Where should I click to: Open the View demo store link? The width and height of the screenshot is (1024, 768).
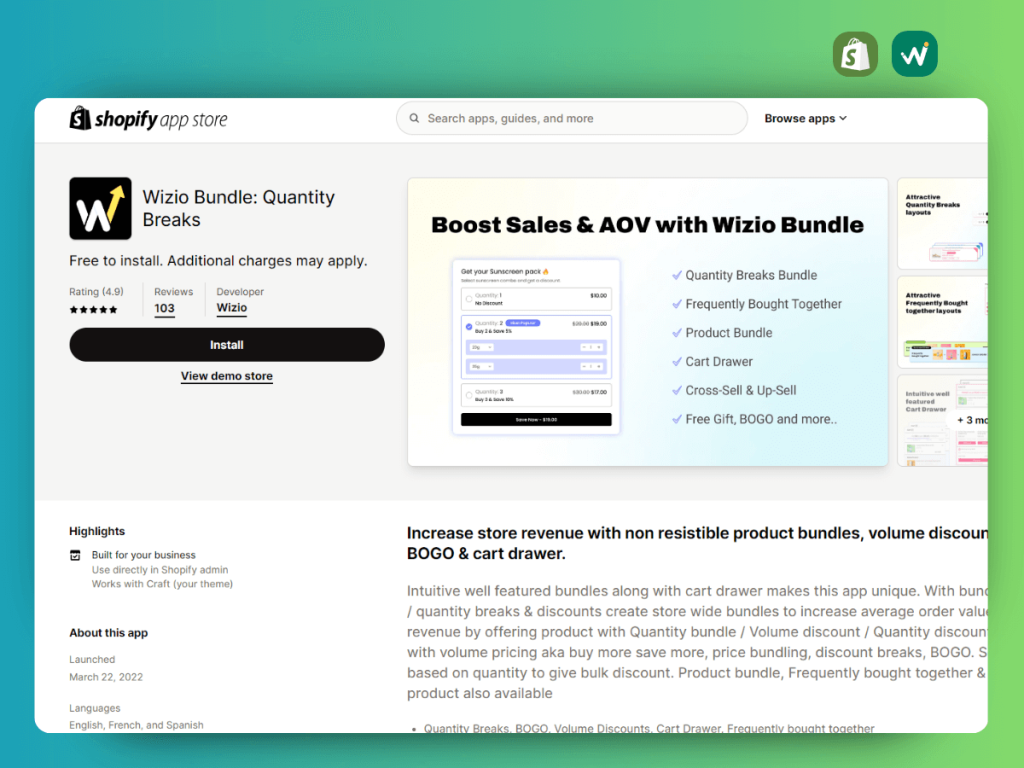[x=227, y=376]
